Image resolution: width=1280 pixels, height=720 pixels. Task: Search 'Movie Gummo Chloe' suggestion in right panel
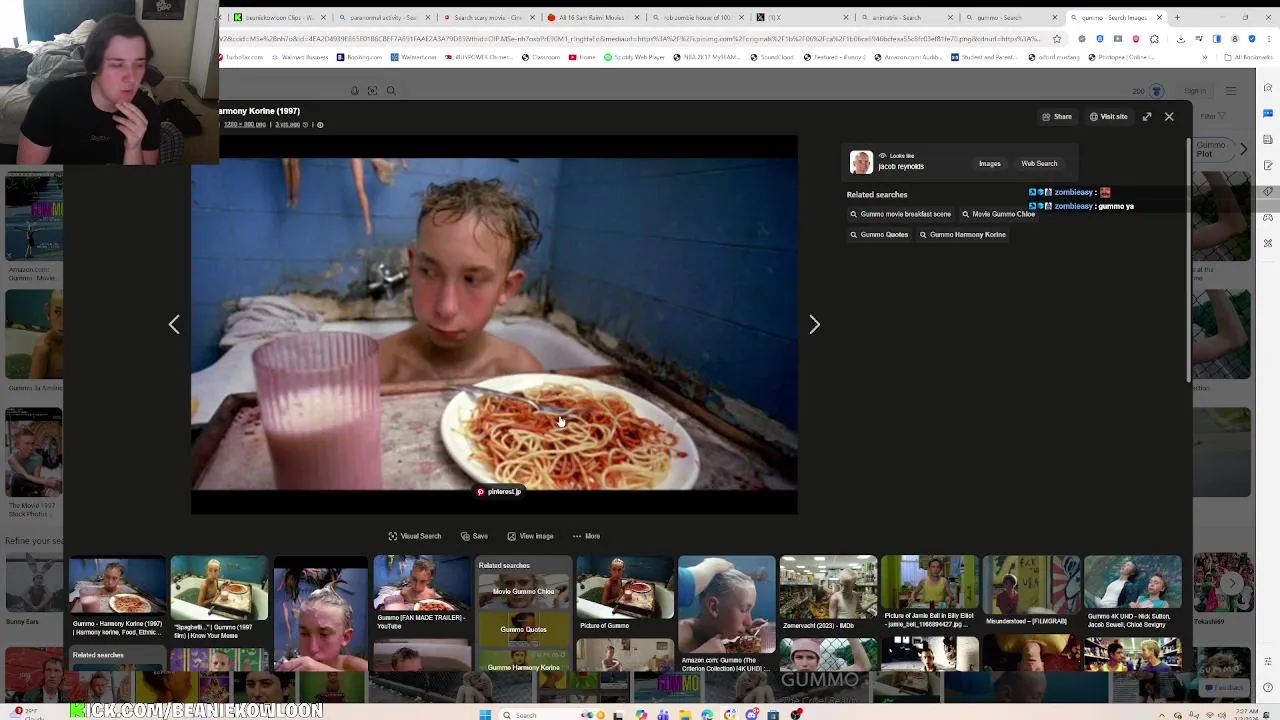point(998,214)
